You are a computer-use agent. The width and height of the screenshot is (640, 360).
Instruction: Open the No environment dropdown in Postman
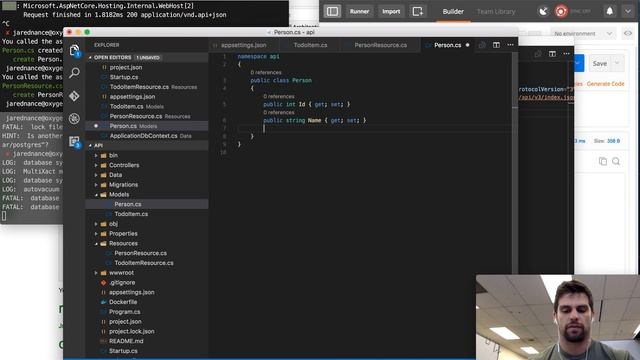[583, 33]
